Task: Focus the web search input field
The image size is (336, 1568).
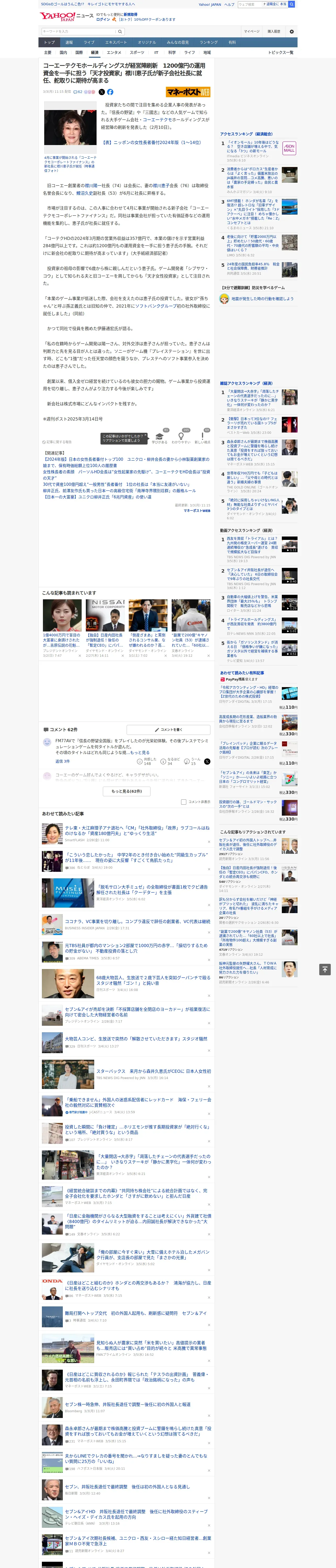Action: 250,4
